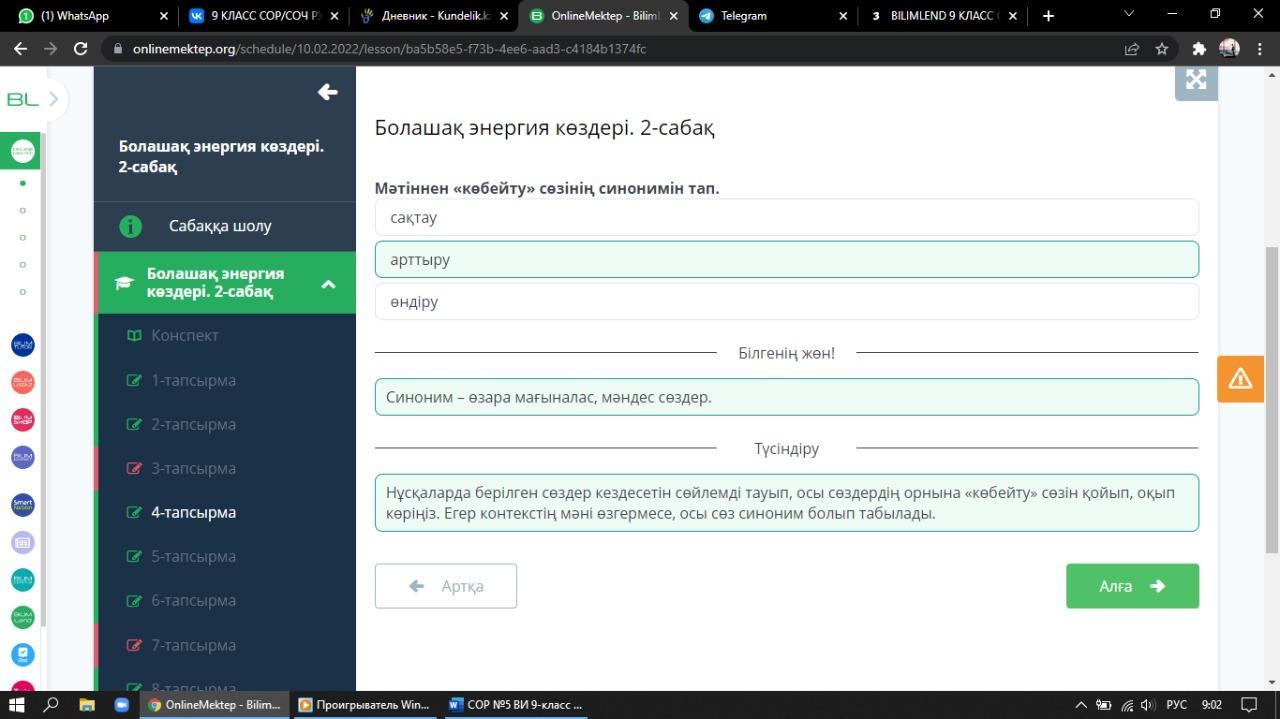Click the orange warning report icon
1280x719 pixels.
pyautogui.click(x=1240, y=378)
